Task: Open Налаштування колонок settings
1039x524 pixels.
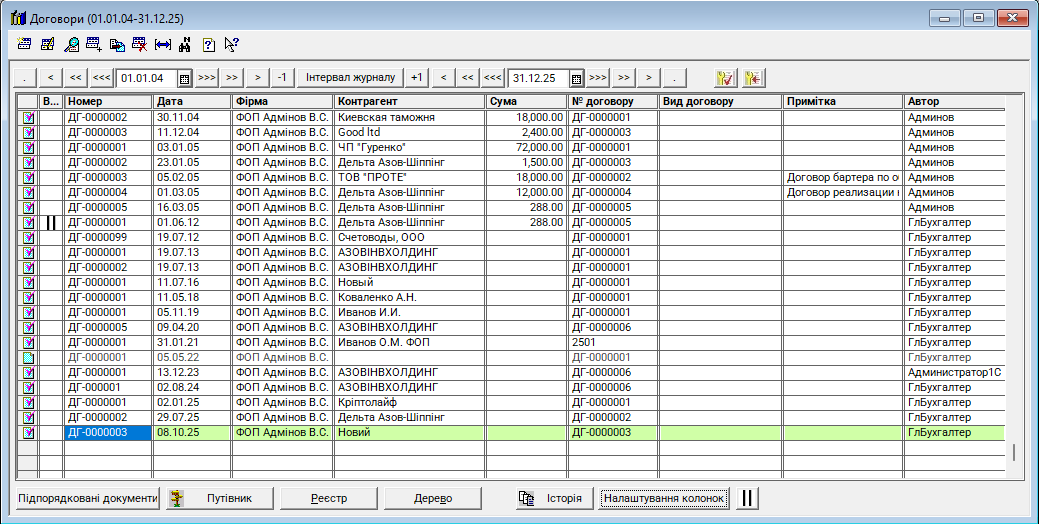Action: [x=664, y=498]
